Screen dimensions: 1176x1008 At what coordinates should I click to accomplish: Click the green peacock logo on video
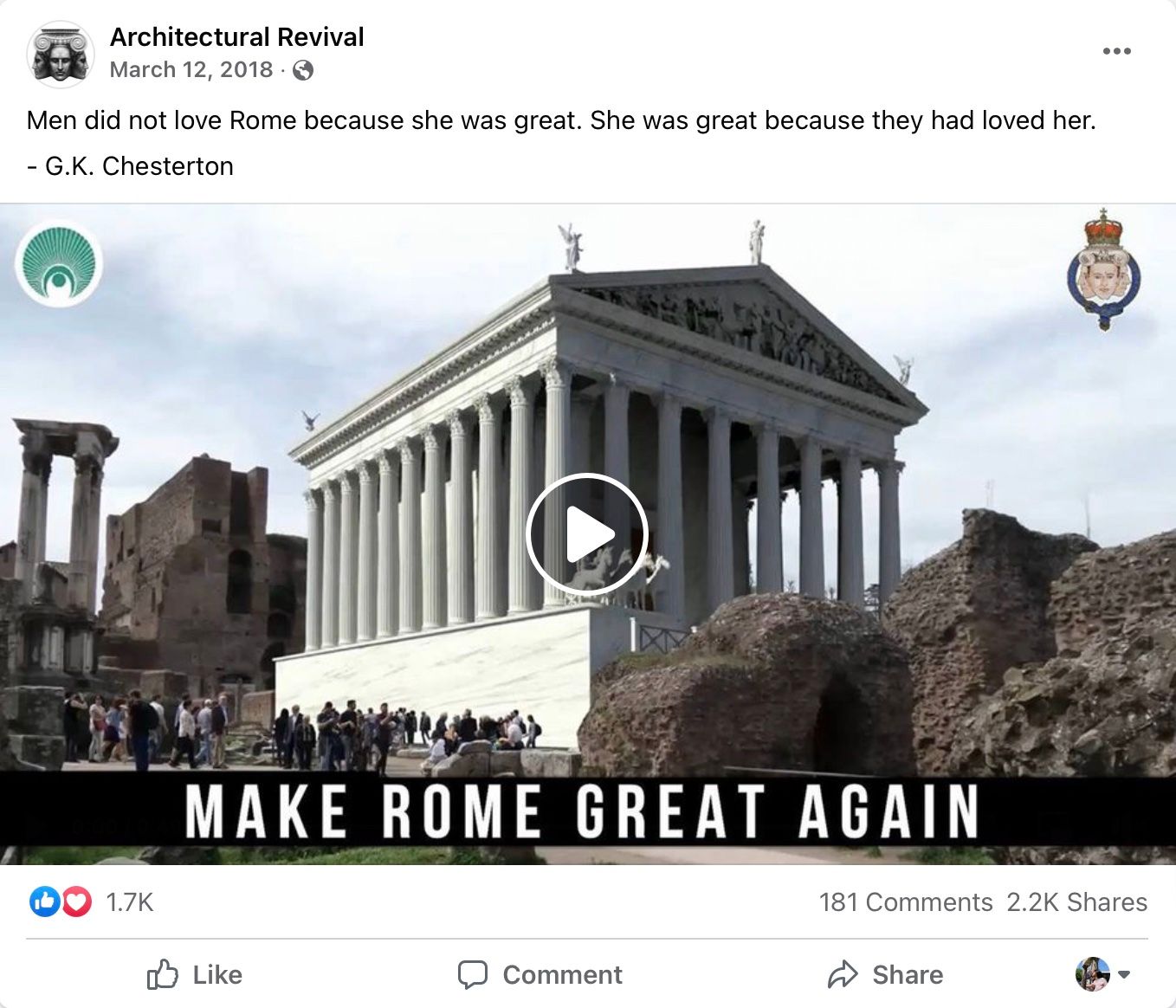[59, 263]
